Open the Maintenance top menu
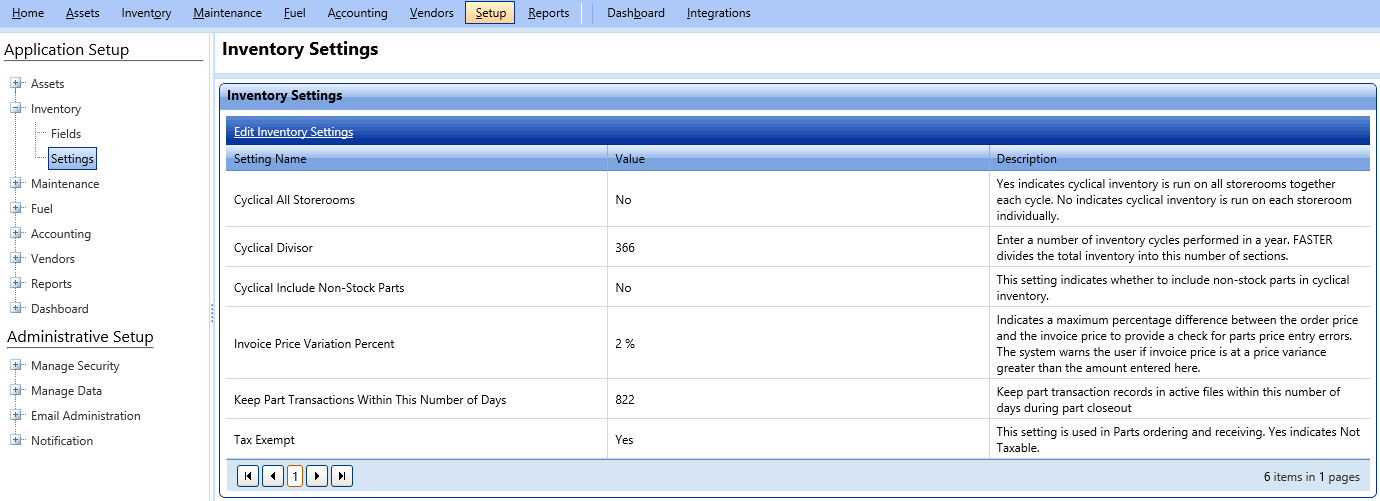 pos(227,13)
